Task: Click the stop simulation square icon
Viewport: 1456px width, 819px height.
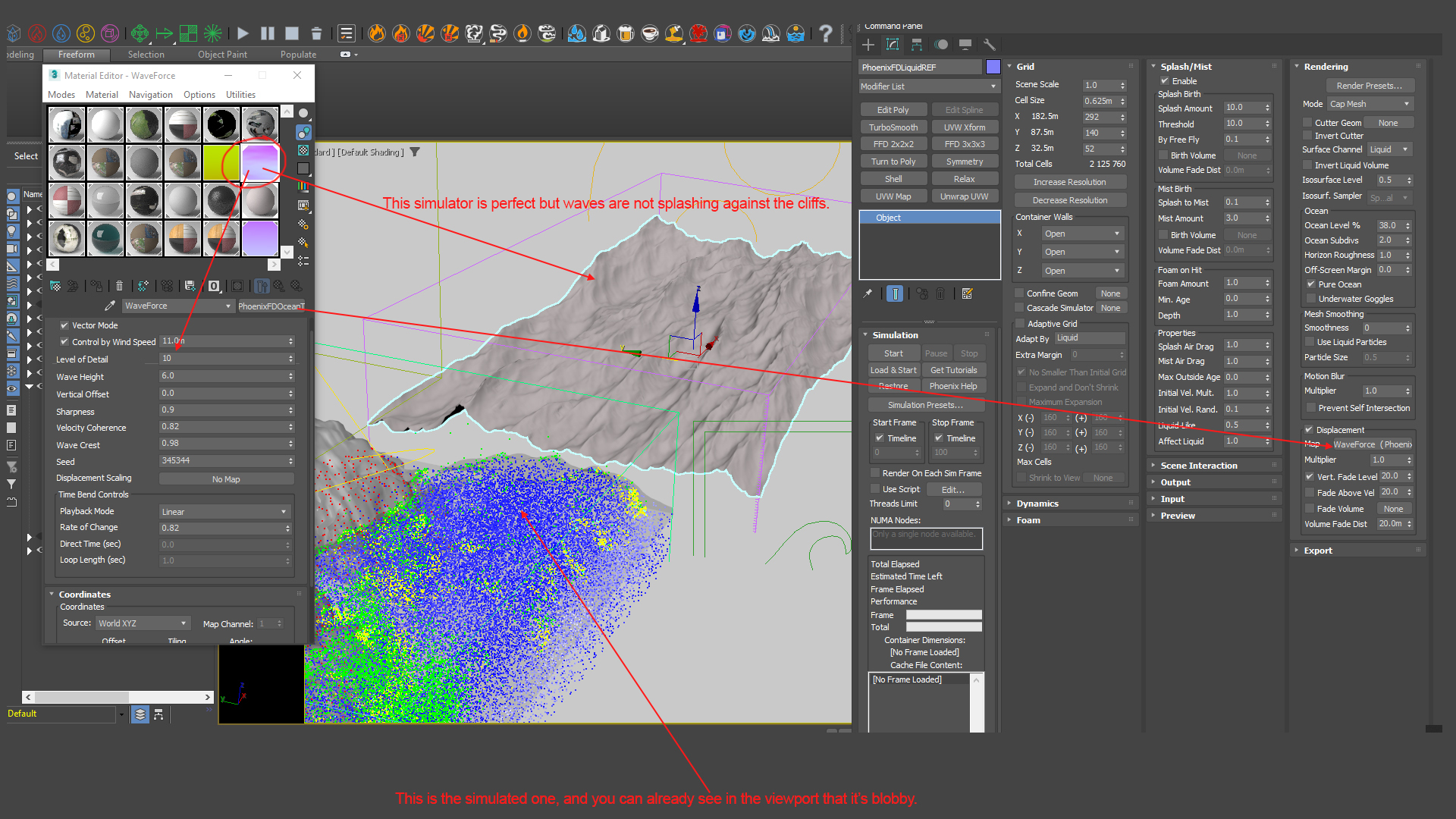Action: [292, 33]
